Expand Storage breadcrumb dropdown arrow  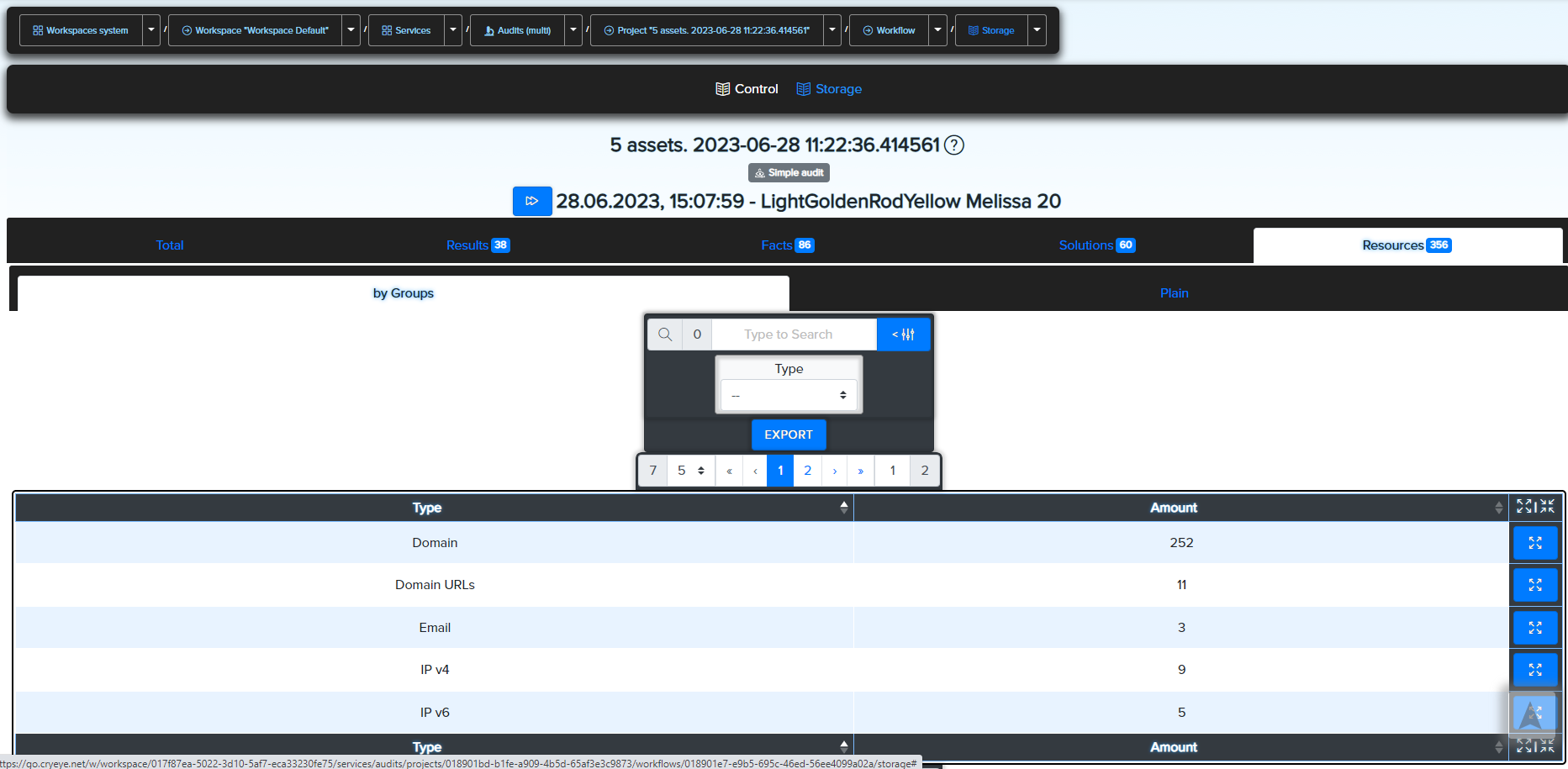point(1037,30)
